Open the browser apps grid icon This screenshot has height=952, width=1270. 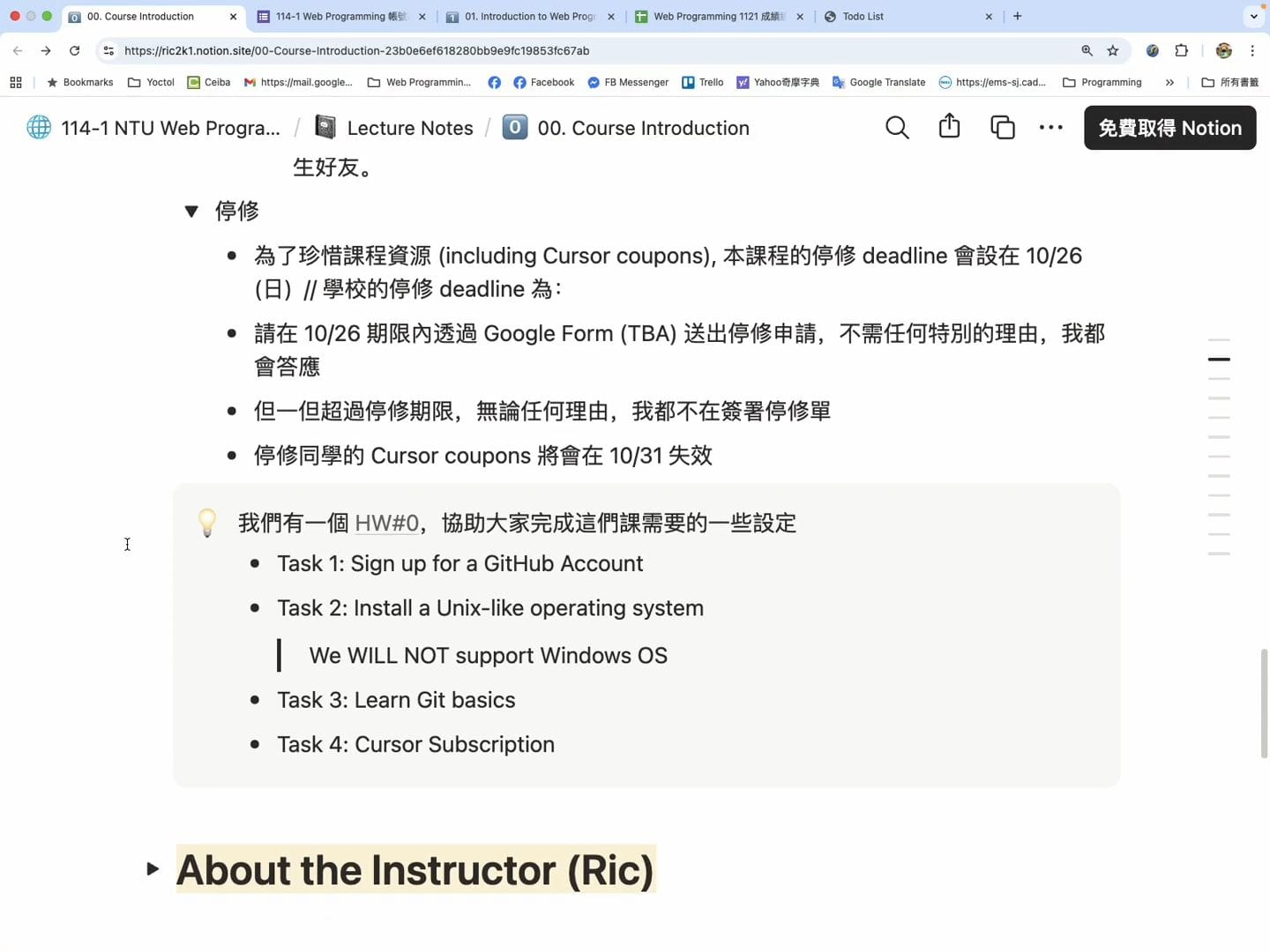coord(16,82)
